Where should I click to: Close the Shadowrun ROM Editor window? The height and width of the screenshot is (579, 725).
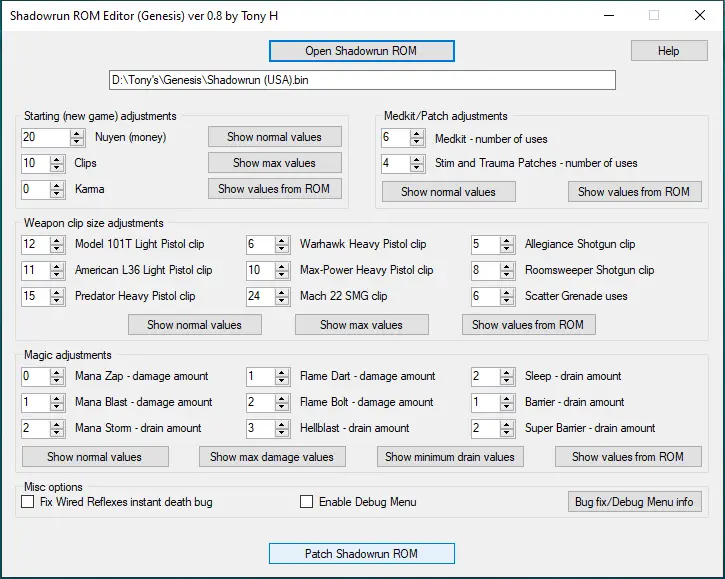tap(700, 15)
